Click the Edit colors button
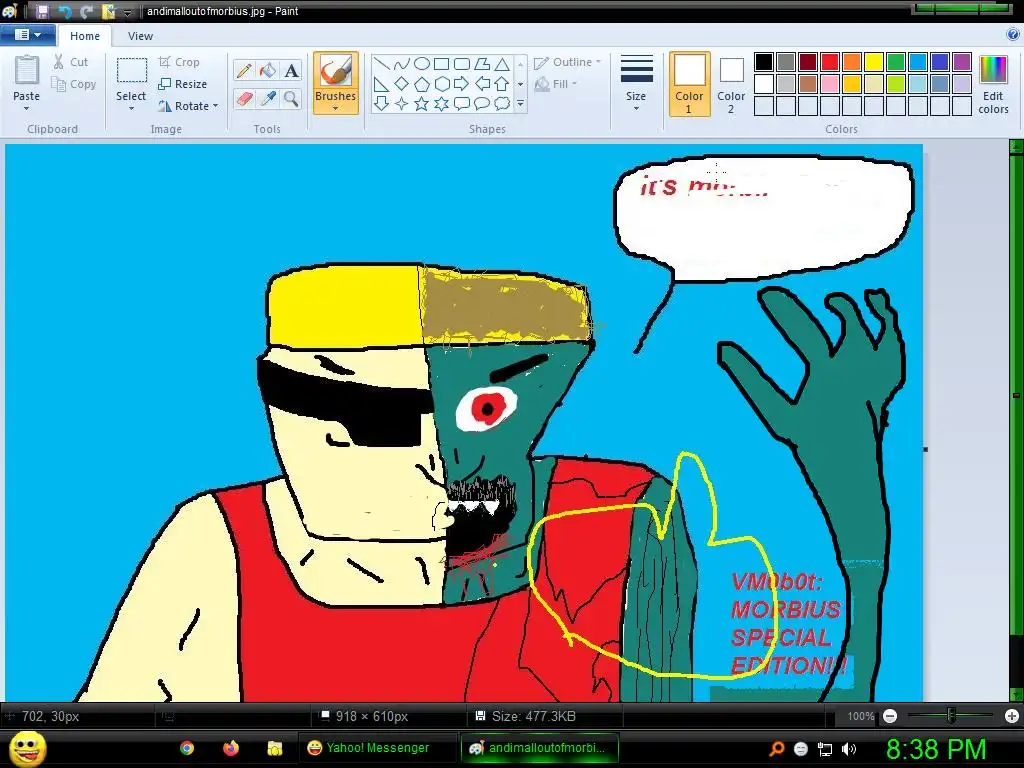 993,85
